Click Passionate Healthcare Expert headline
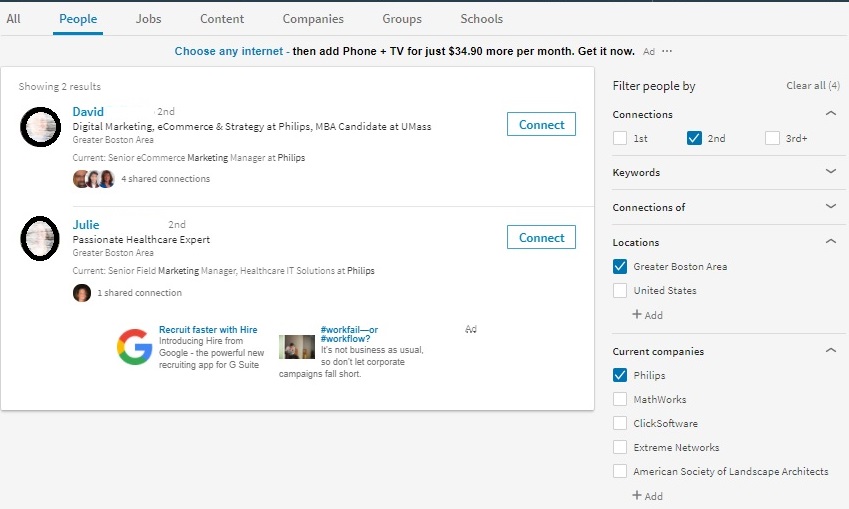 141,239
